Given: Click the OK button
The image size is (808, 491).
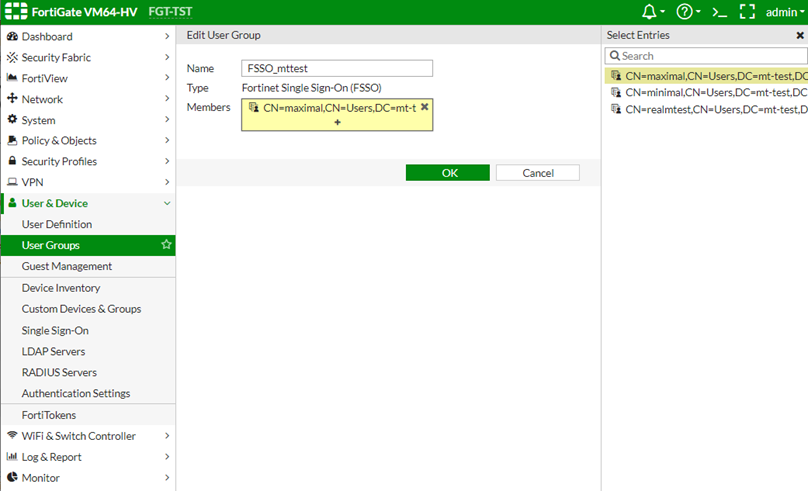Looking at the screenshot, I should click(448, 173).
